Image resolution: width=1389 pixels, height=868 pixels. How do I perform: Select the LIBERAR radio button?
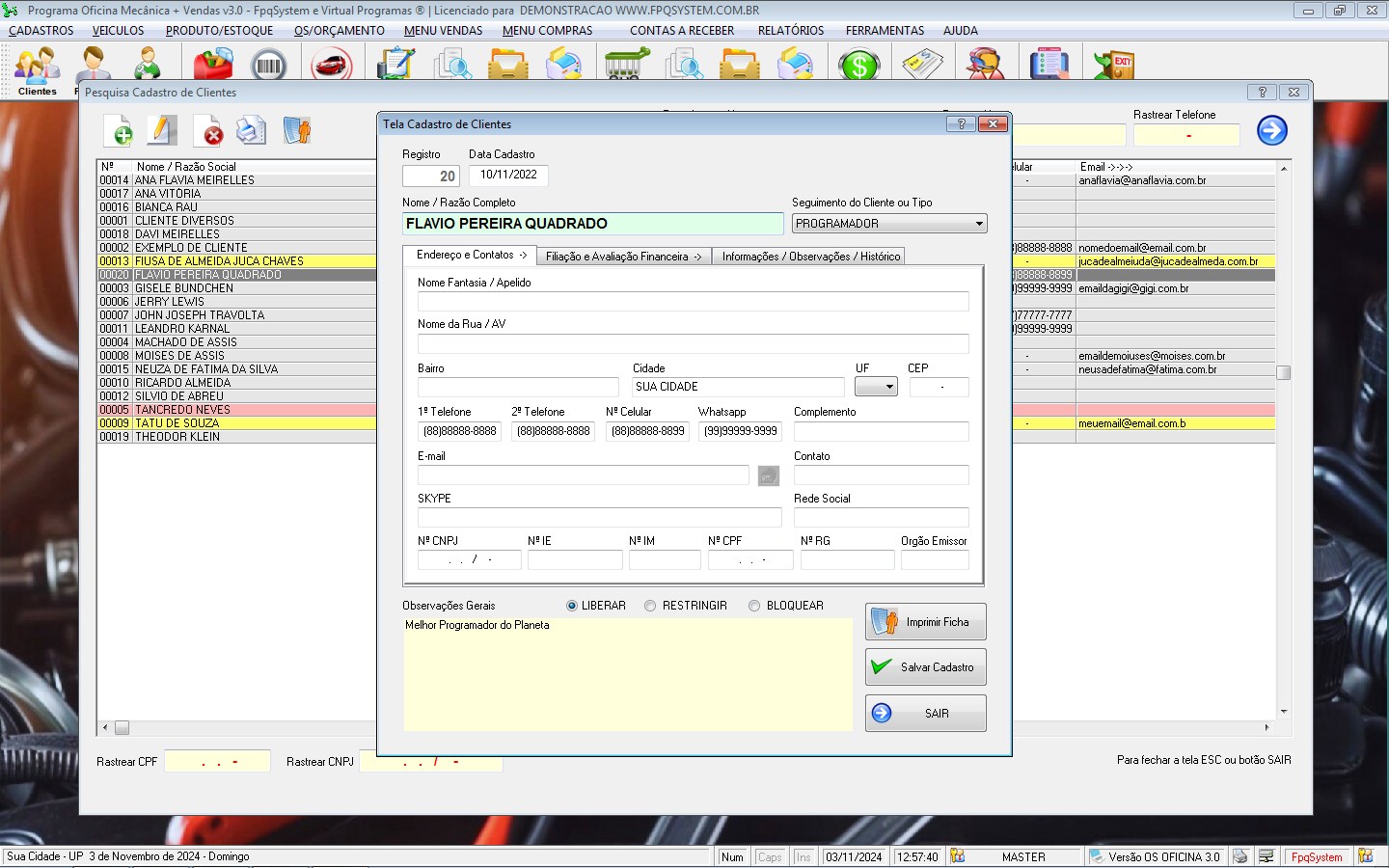tap(572, 606)
